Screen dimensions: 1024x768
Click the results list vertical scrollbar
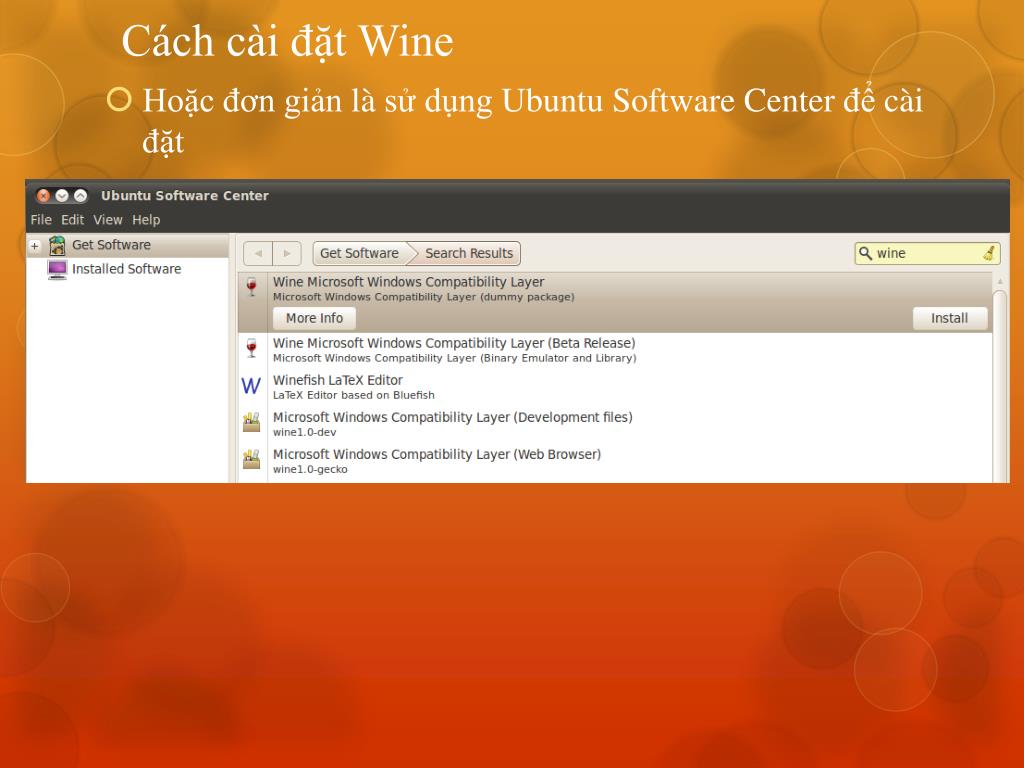coord(1000,385)
